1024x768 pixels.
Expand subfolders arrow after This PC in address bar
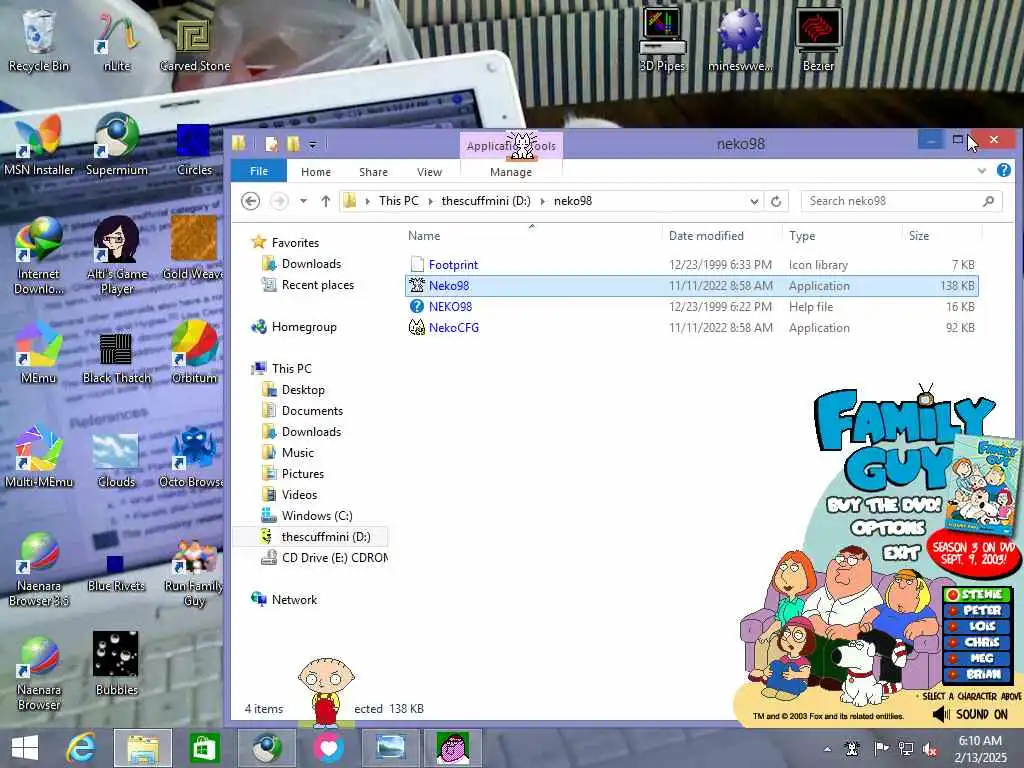pyautogui.click(x=430, y=201)
